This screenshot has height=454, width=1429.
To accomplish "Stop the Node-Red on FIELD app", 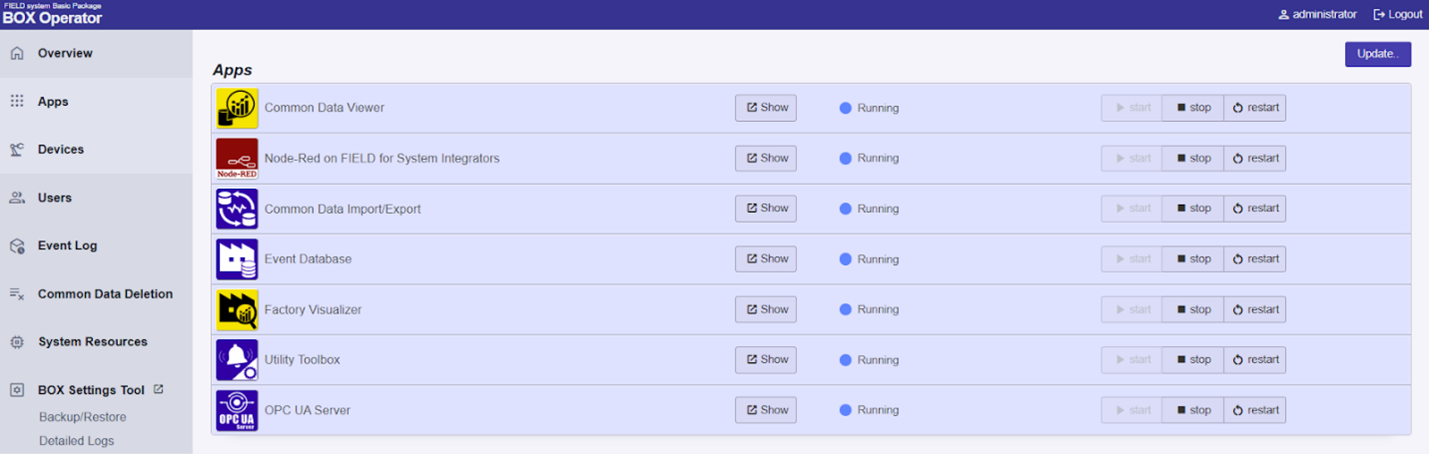I will click(1193, 158).
